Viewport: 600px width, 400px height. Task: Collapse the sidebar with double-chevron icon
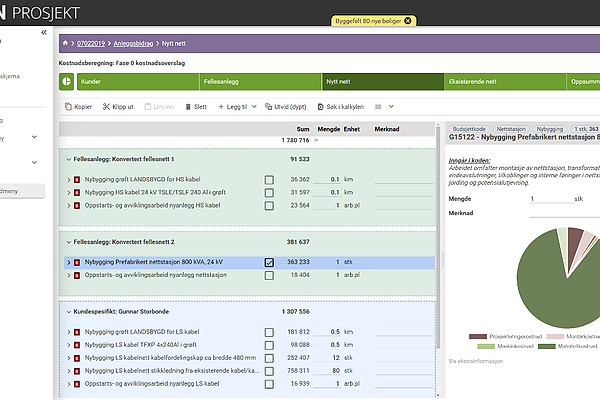pyautogui.click(x=43, y=33)
